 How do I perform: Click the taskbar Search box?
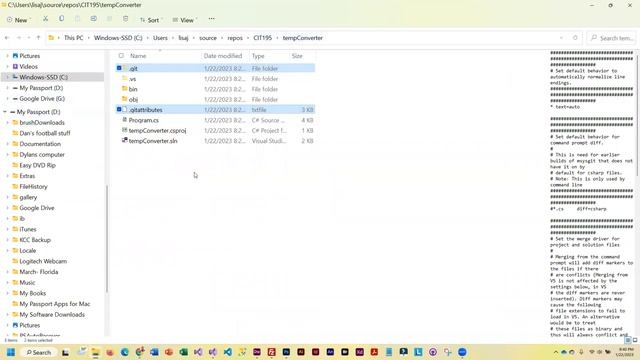point(39,352)
